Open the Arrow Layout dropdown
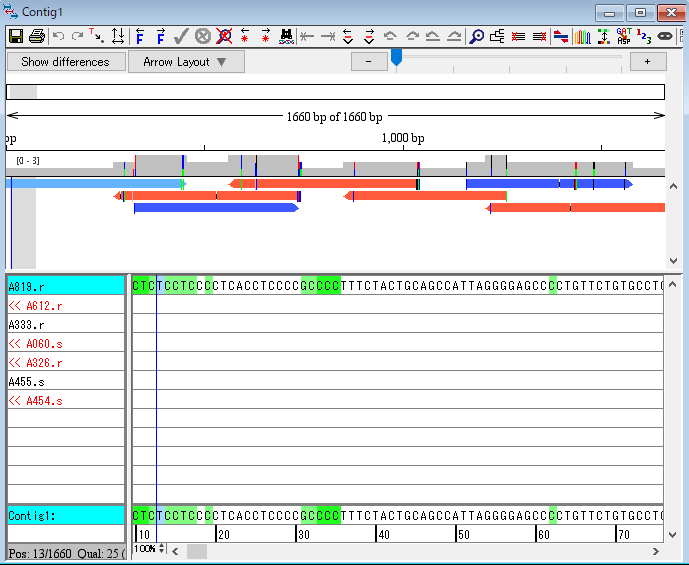689x565 pixels. [186, 62]
